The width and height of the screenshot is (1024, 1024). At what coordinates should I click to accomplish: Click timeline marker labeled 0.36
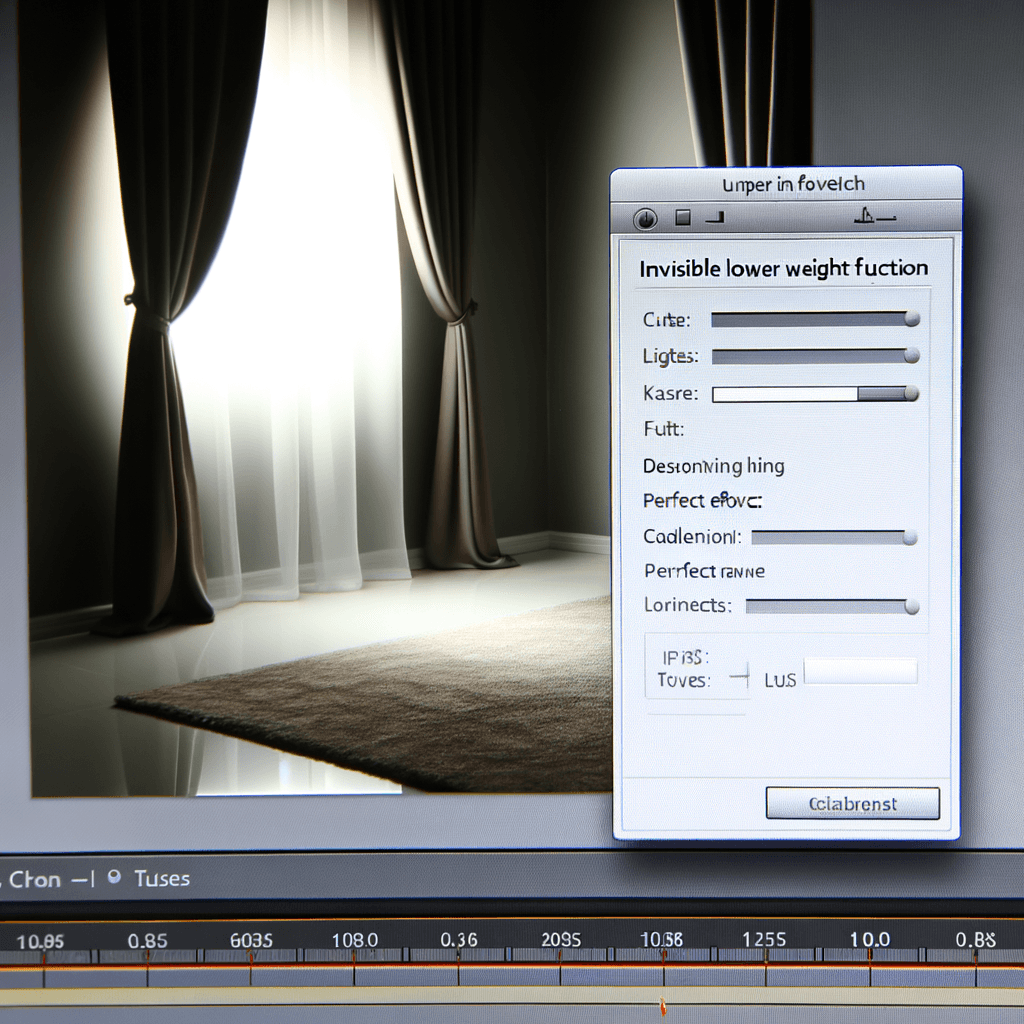pyautogui.click(x=458, y=940)
